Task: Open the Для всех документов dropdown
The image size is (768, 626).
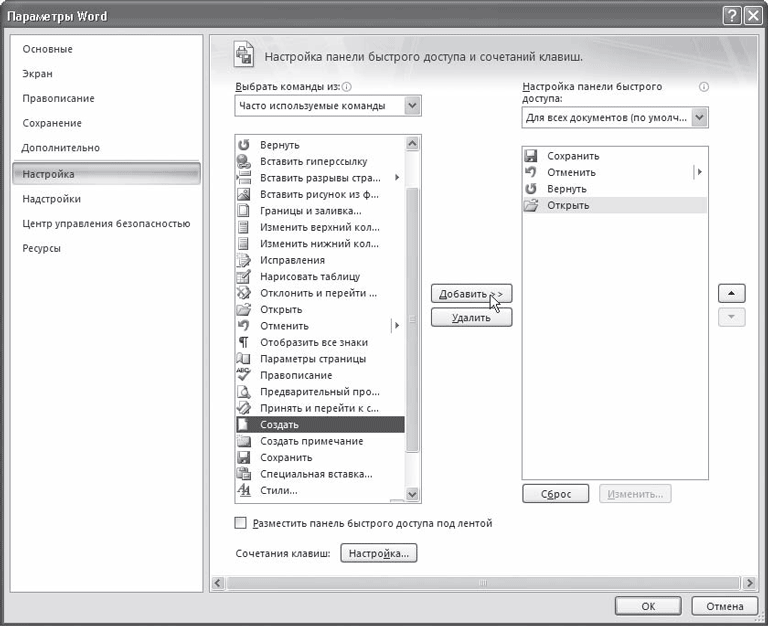Action: point(700,118)
